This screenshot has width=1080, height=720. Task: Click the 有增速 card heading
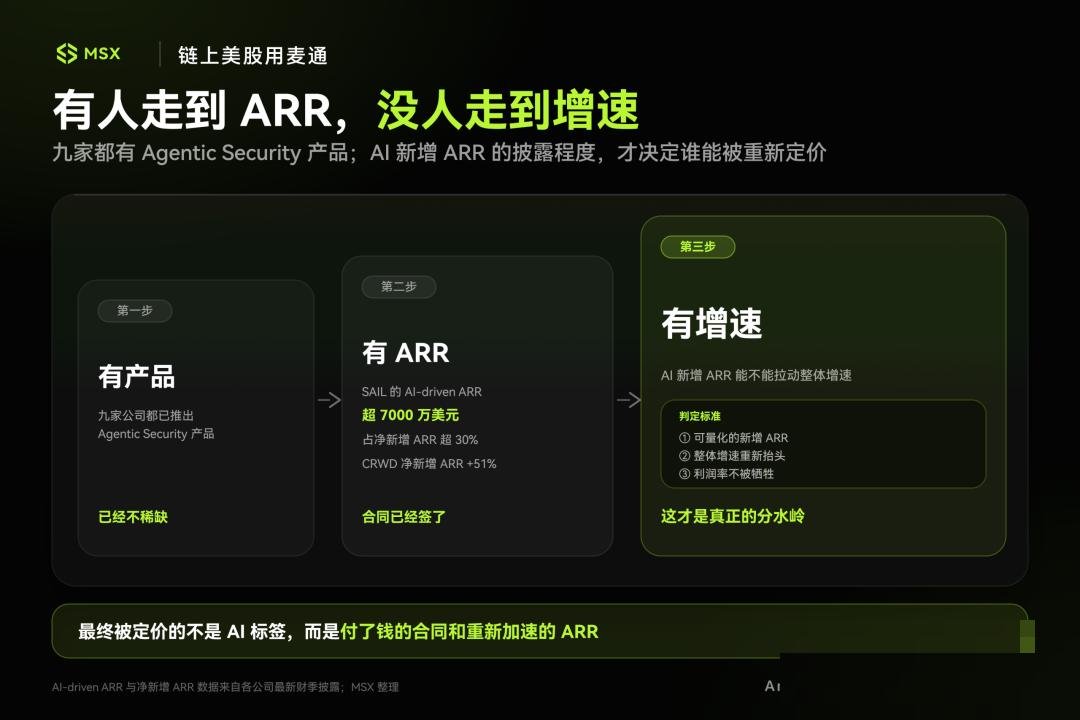coord(712,324)
